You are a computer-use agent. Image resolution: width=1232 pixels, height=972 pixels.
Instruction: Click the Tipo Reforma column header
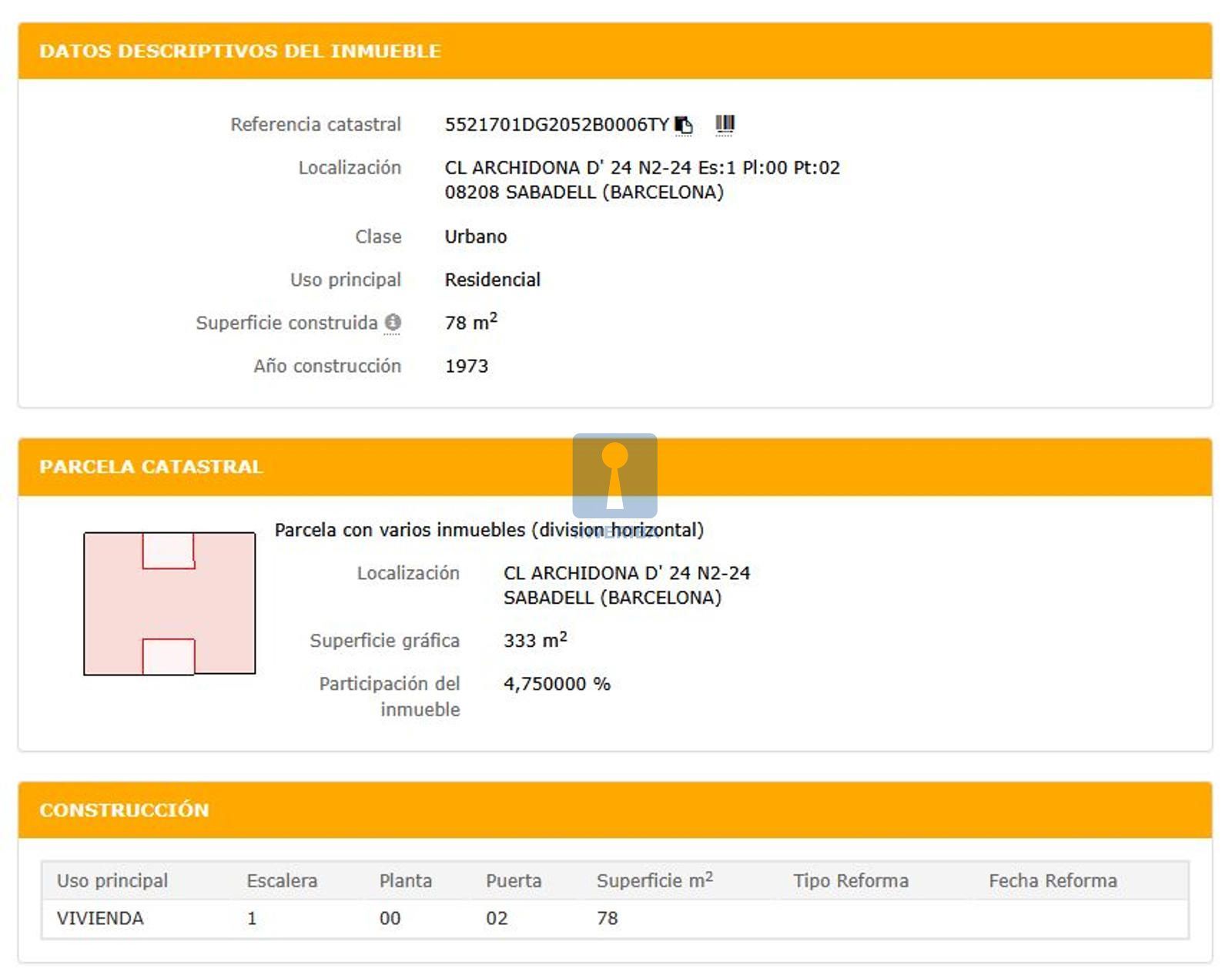[851, 881]
